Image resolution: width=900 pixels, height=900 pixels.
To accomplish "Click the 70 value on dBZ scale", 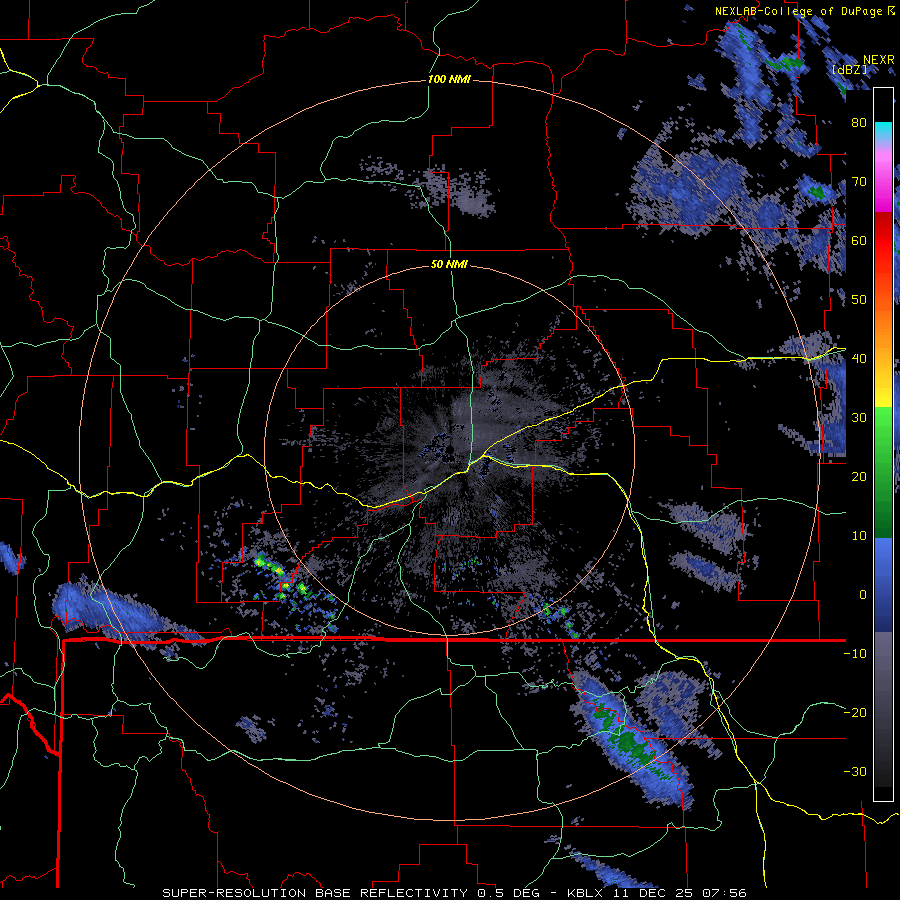I will point(859,182).
